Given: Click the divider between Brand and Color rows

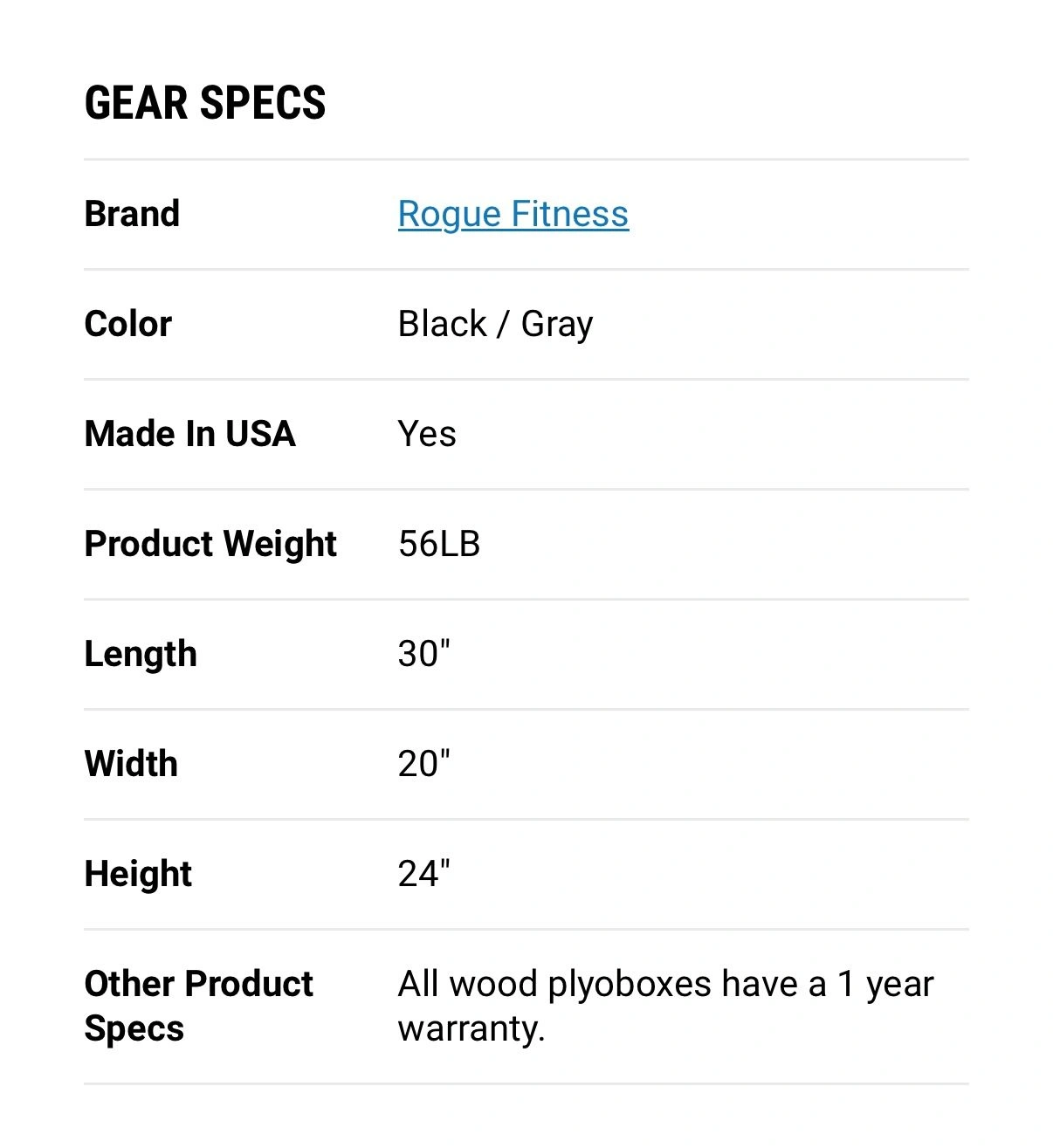Looking at the screenshot, I should click(526, 270).
